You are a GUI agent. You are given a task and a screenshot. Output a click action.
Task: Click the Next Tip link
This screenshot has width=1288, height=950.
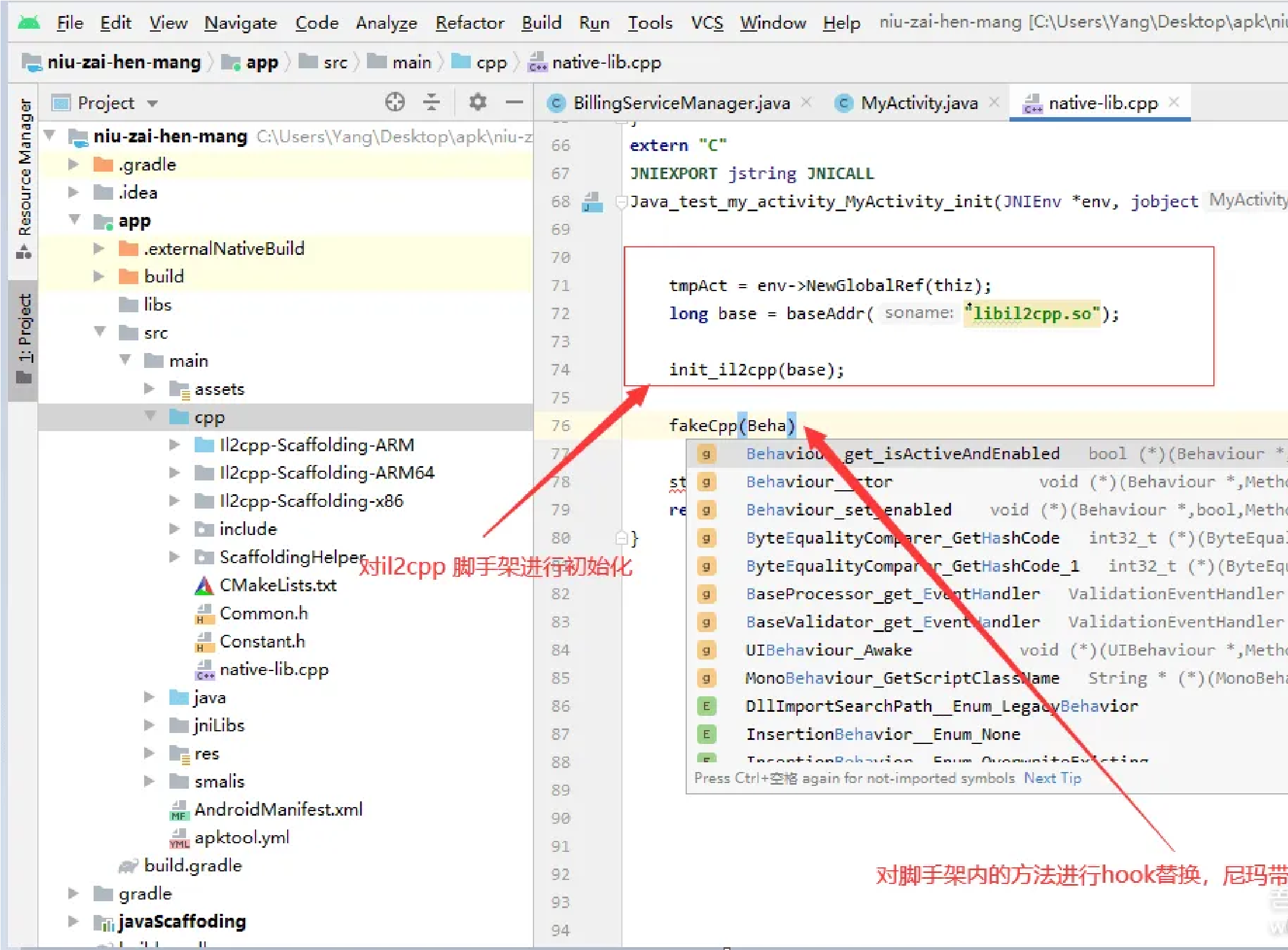tap(1052, 778)
